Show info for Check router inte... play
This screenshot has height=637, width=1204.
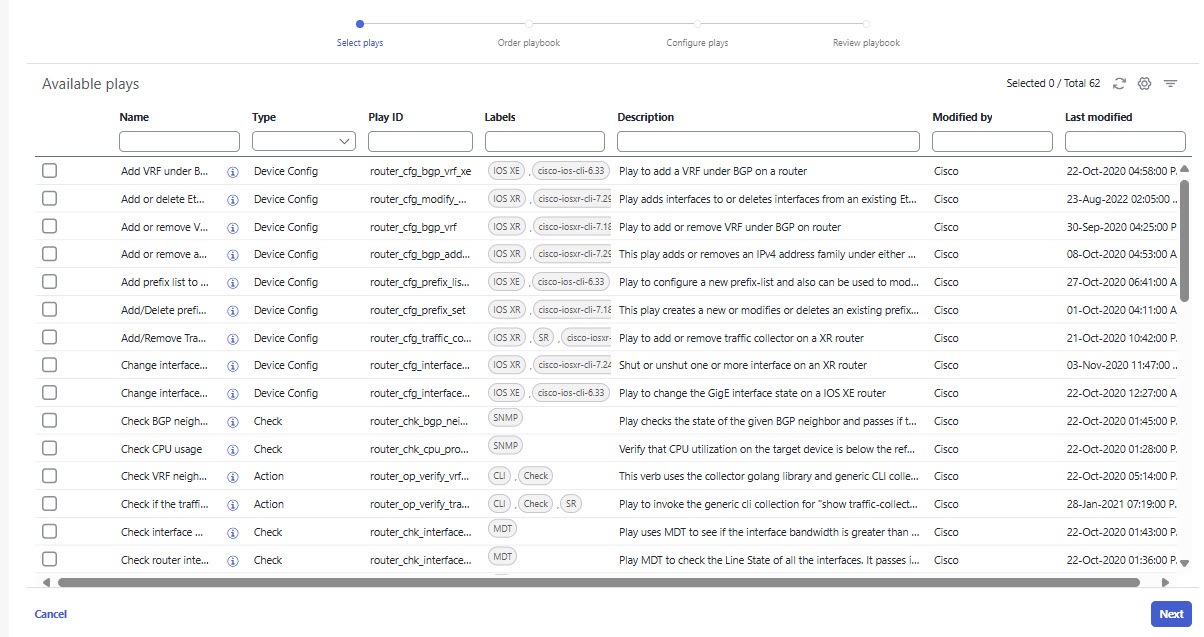coord(232,560)
